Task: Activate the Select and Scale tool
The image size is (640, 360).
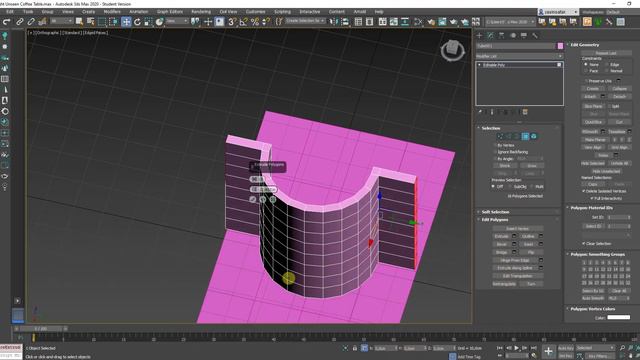Action: click(x=148, y=22)
